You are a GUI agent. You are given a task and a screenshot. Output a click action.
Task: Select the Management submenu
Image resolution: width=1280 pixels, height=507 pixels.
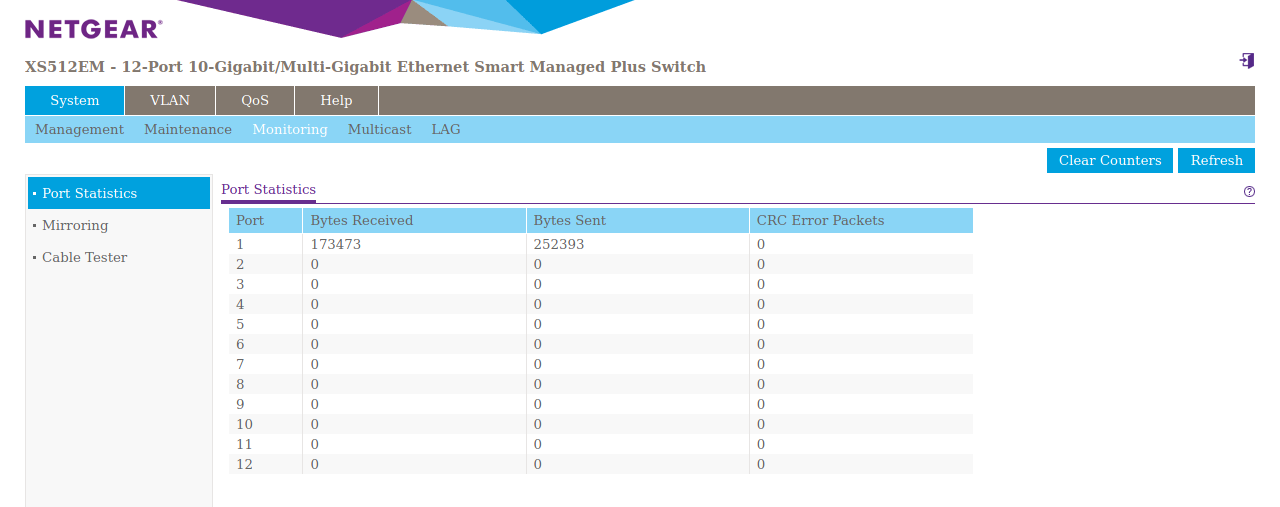(x=79, y=129)
